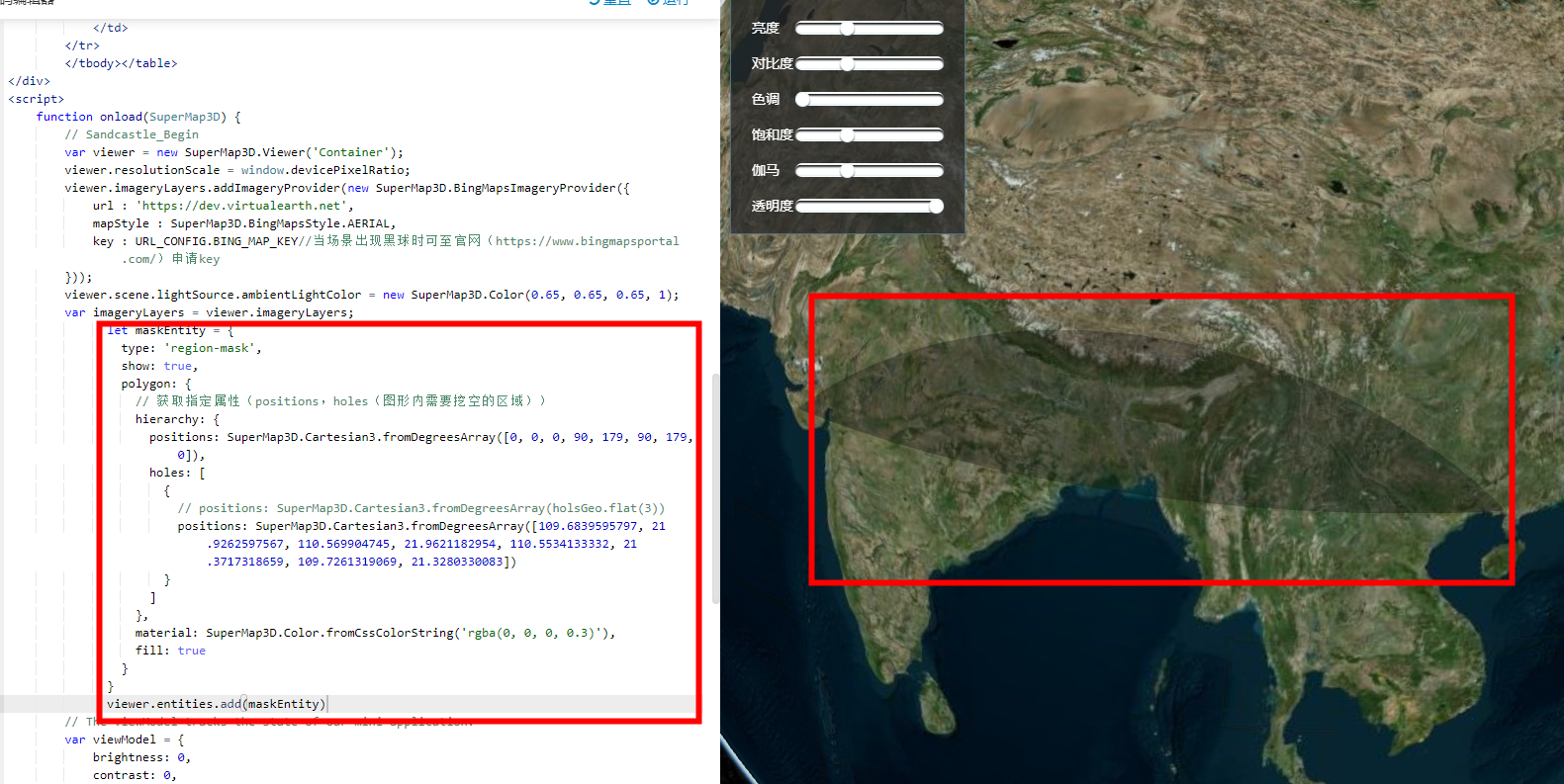Click the 'hierarchy: {' line

(x=178, y=419)
